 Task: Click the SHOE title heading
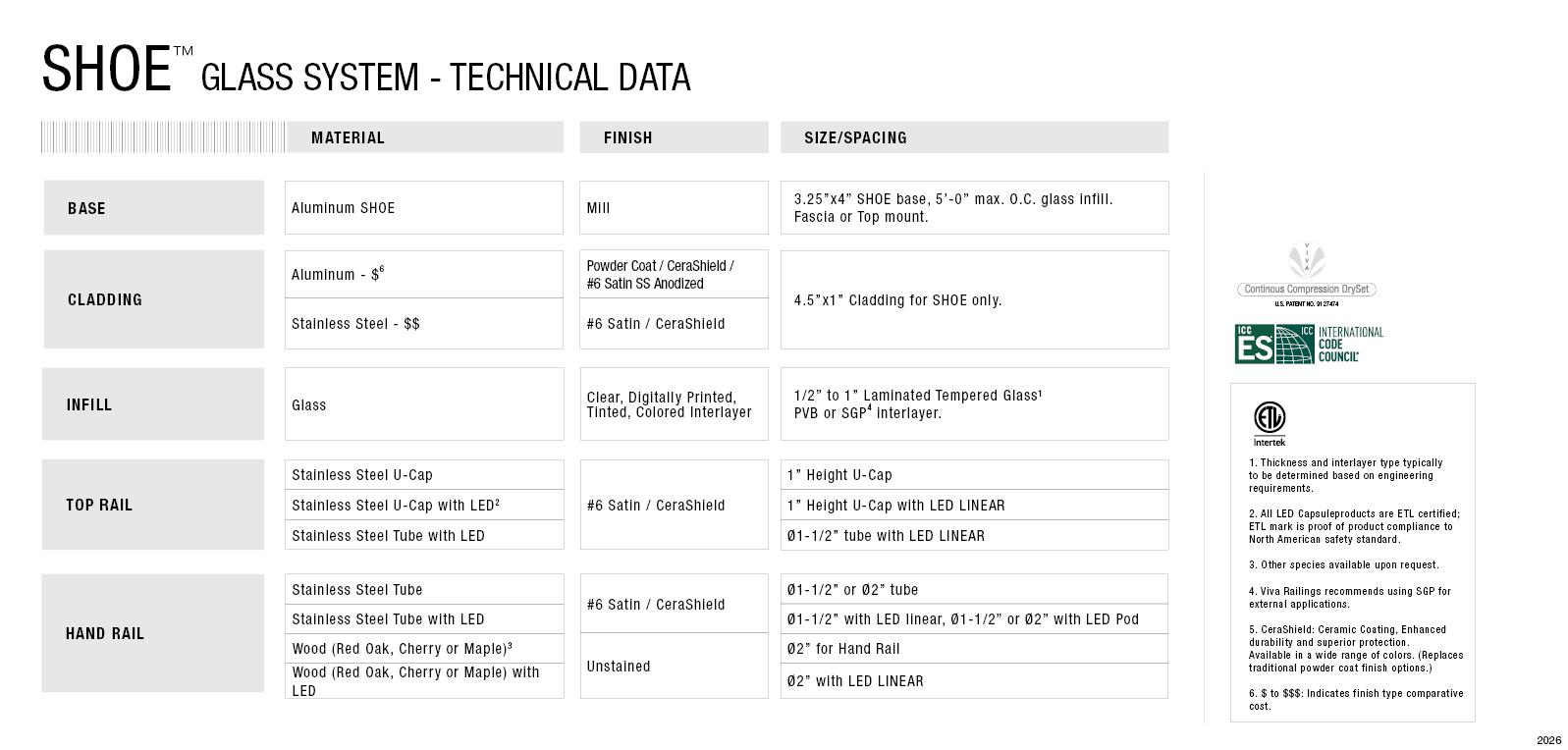pos(106,70)
